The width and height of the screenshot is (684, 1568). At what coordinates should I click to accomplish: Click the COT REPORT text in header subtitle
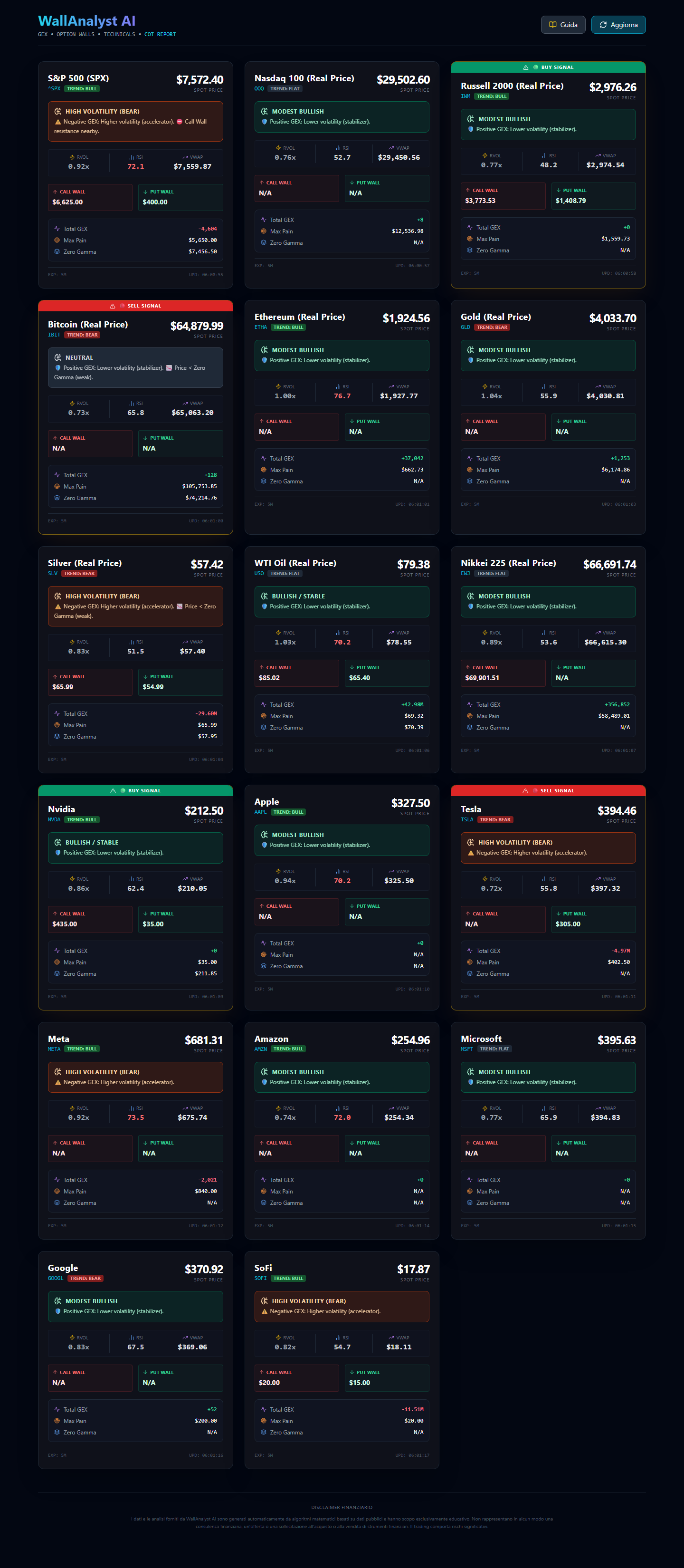point(160,35)
